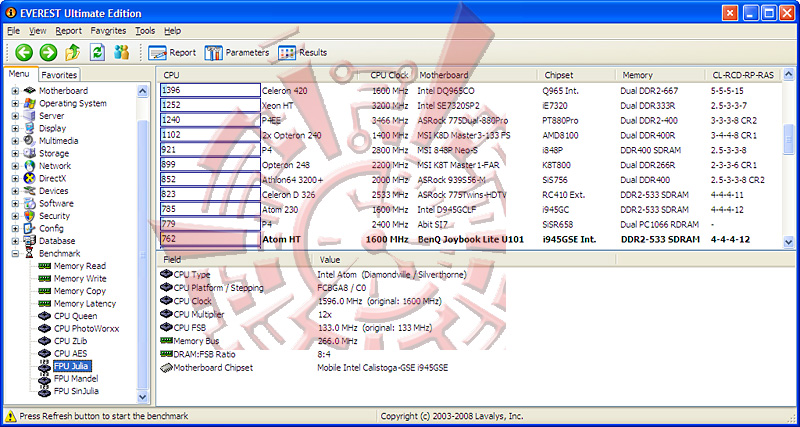
Task: Click the CL-RCD-RP-RAS column header
Action: (x=743, y=75)
